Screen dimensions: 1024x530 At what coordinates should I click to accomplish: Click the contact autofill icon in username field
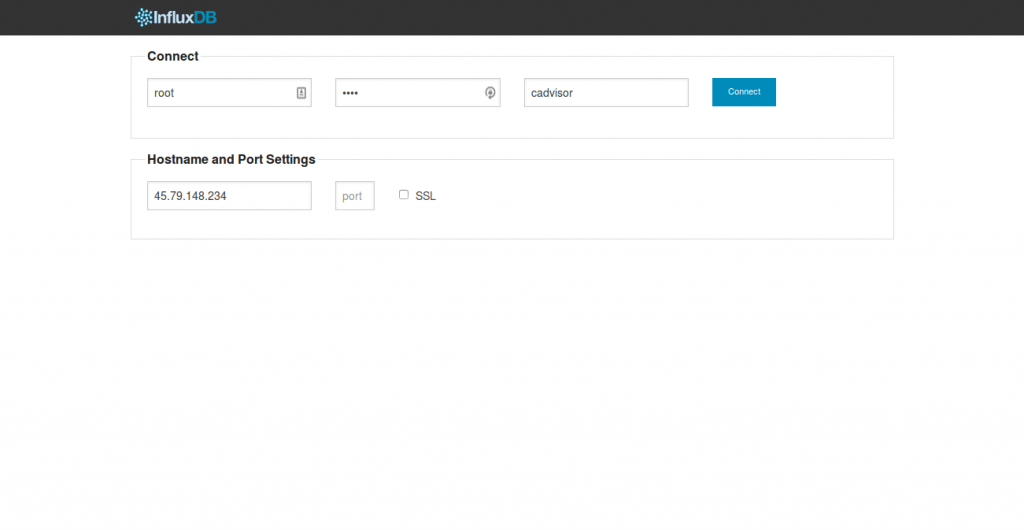[x=301, y=93]
